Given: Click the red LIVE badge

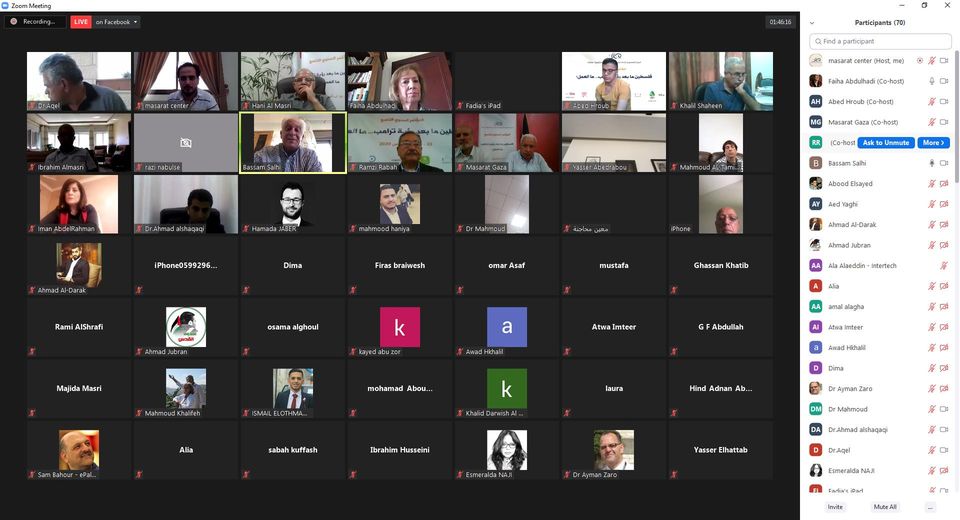Looking at the screenshot, I should (x=81, y=21).
